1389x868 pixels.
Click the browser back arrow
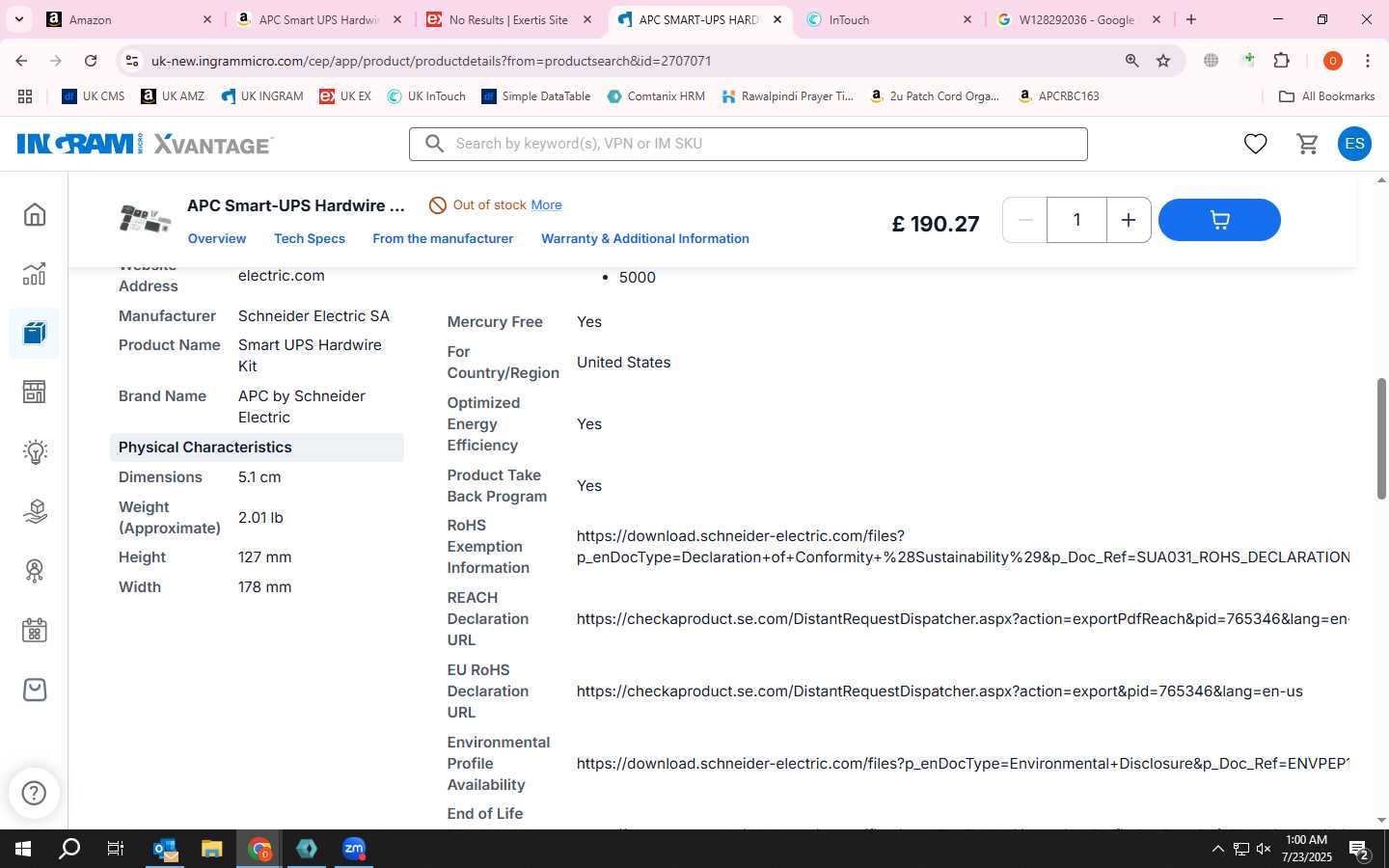(x=21, y=61)
